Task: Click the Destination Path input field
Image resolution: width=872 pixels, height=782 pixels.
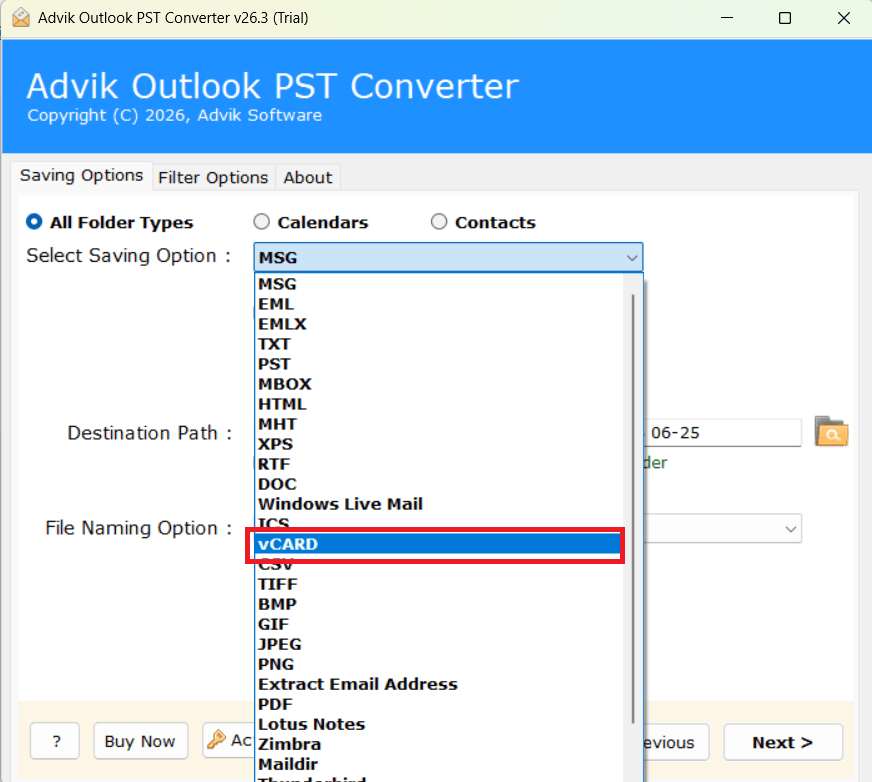Action: click(x=723, y=433)
